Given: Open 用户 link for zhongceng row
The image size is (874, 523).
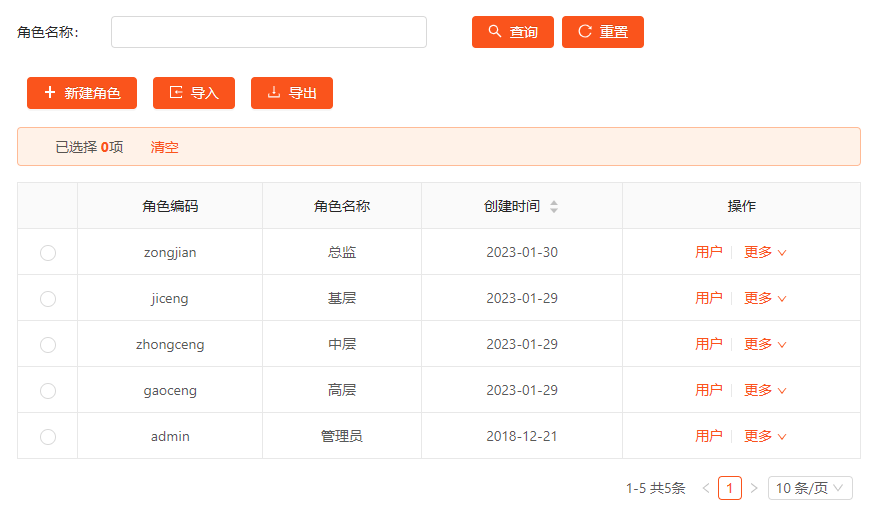Looking at the screenshot, I should [708, 344].
